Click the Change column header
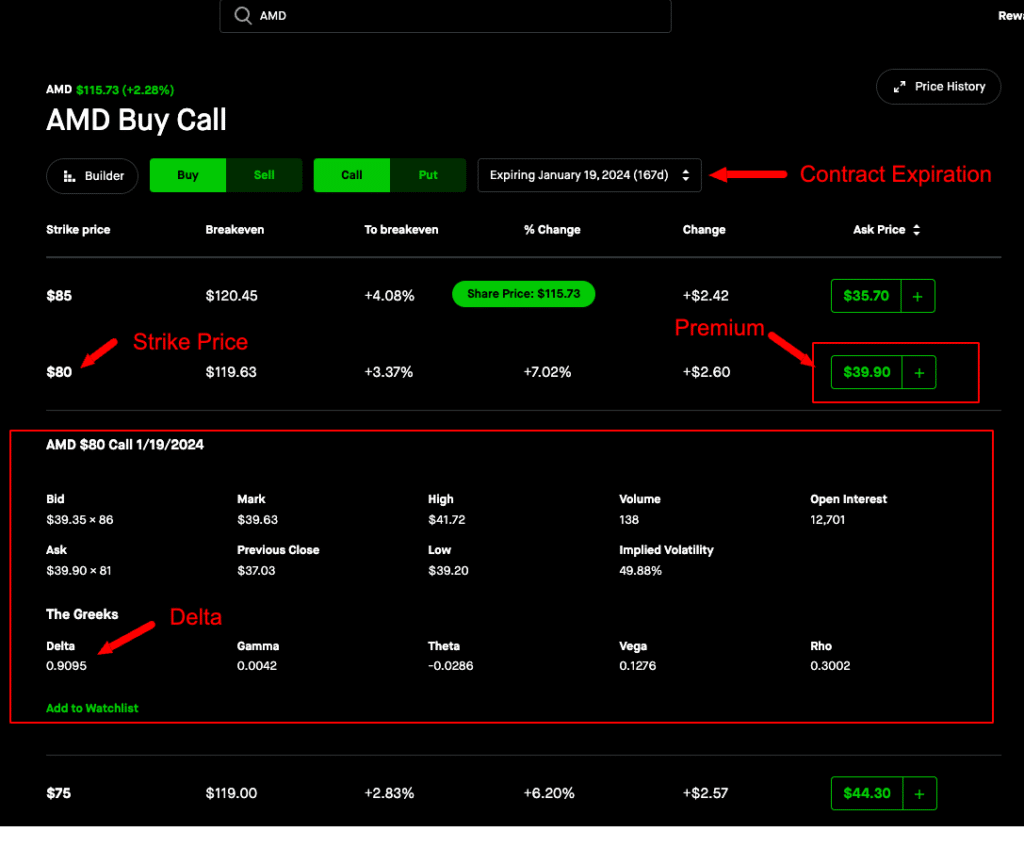The image size is (1024, 864). (x=704, y=230)
